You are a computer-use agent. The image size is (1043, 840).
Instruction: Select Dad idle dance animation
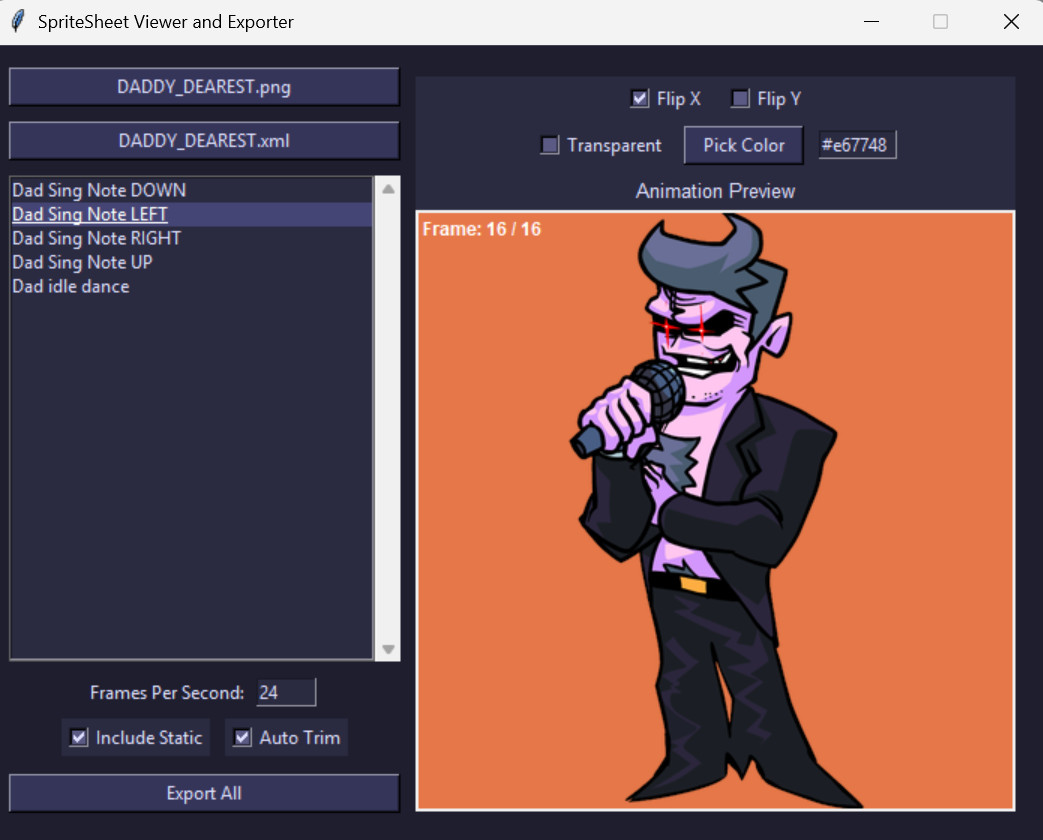point(192,286)
